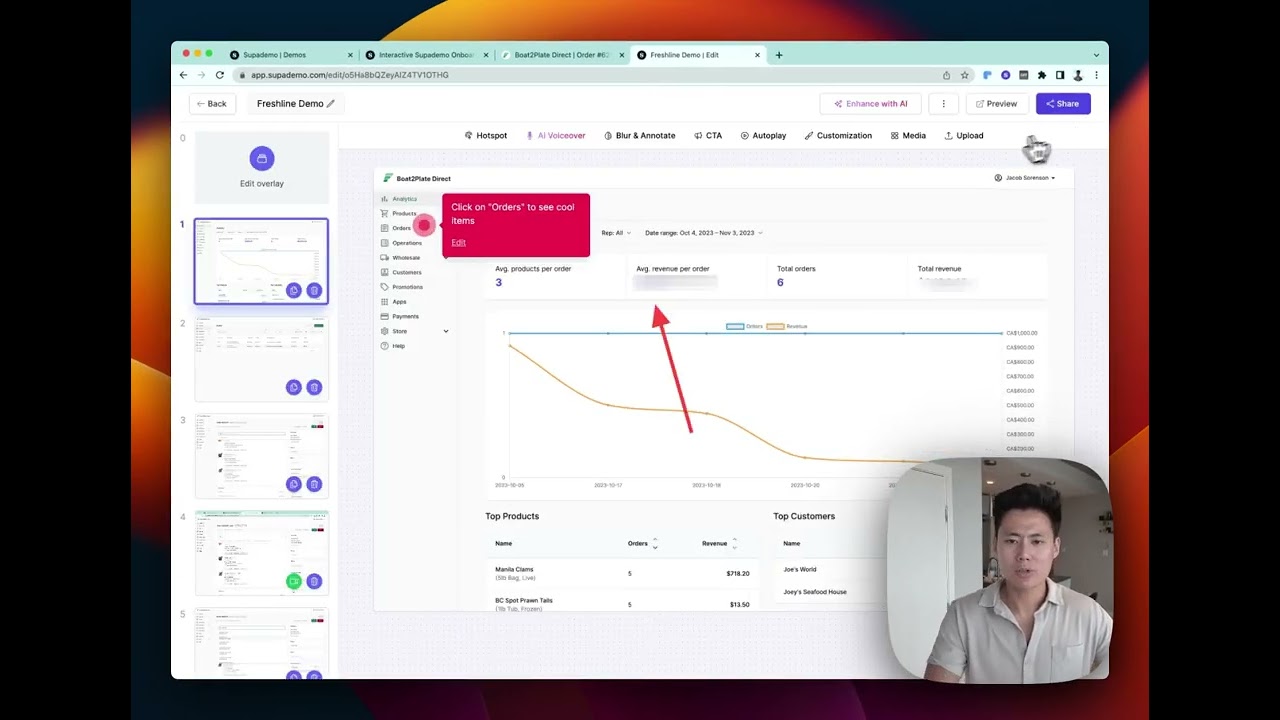
Task: Open the Autoplay options
Action: pos(763,135)
